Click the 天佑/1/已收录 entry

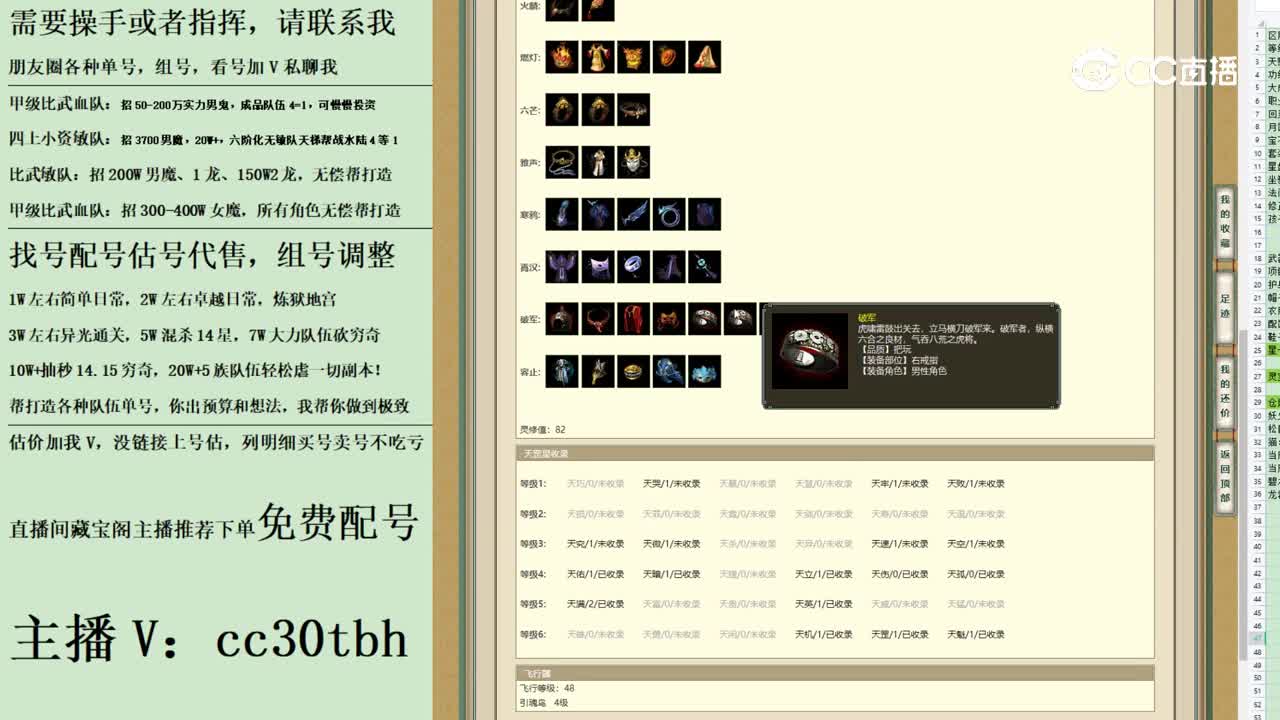tap(595, 574)
